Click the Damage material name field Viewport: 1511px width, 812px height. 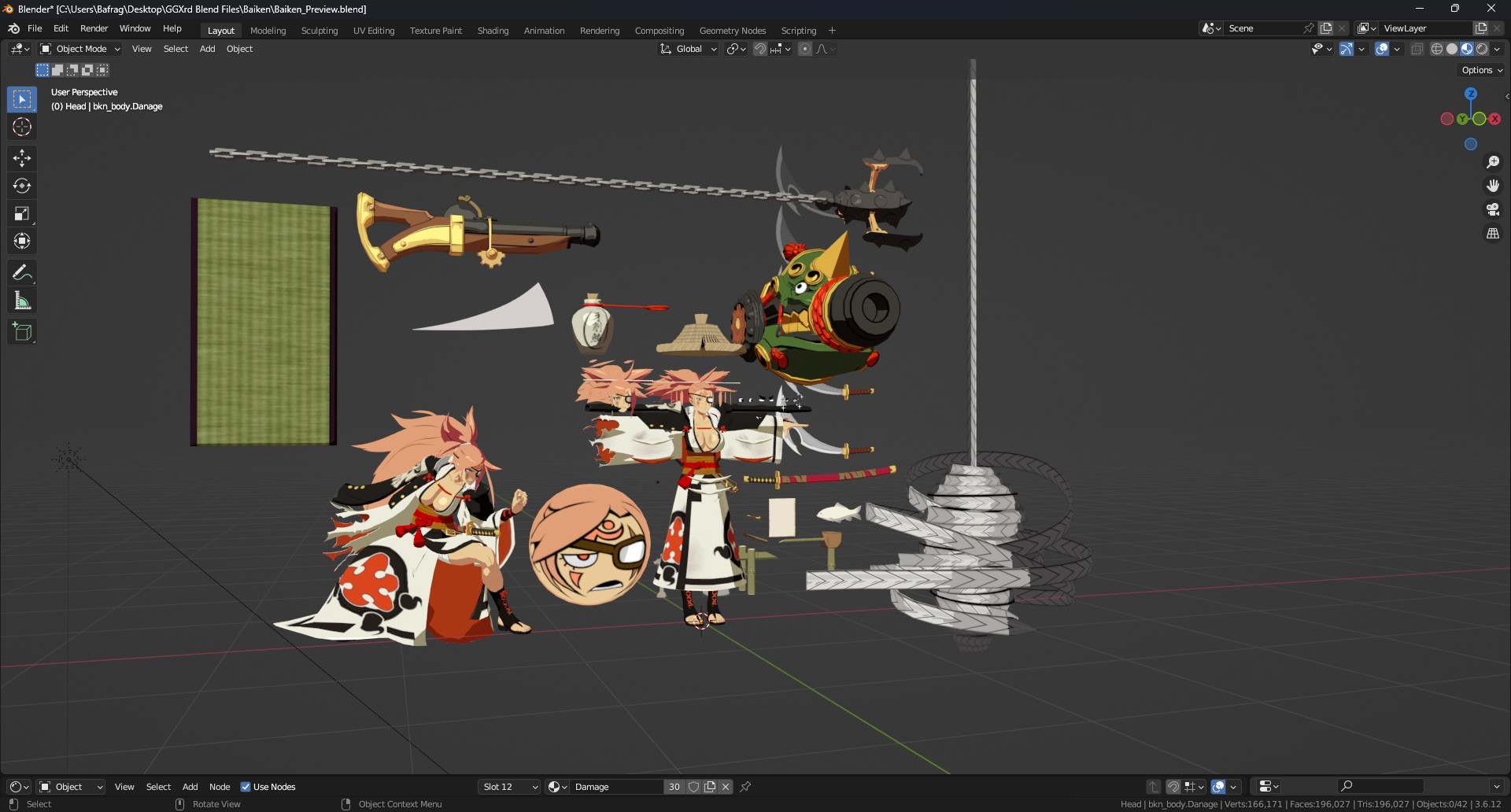[x=618, y=787]
